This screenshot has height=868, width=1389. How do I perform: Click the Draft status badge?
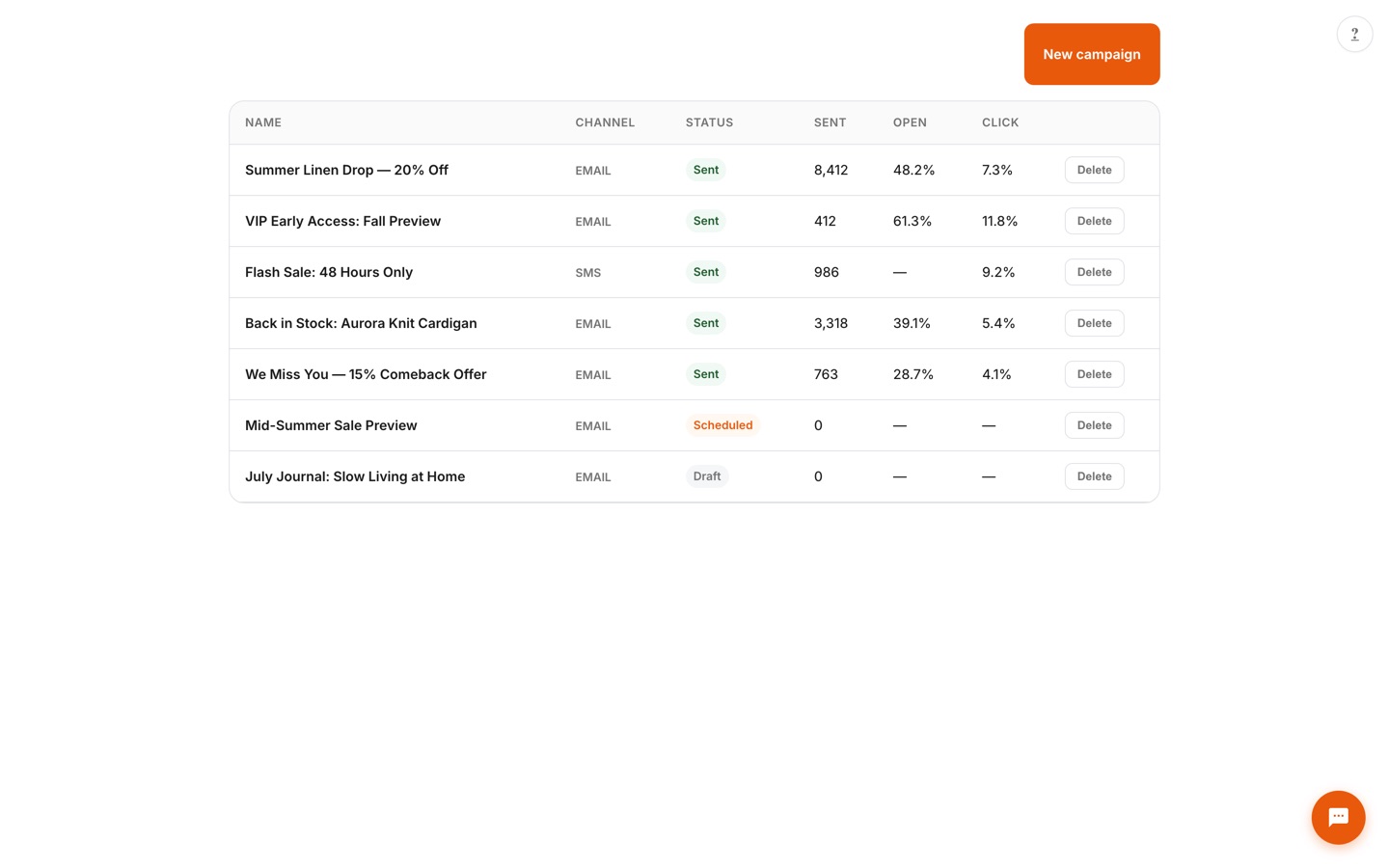707,476
